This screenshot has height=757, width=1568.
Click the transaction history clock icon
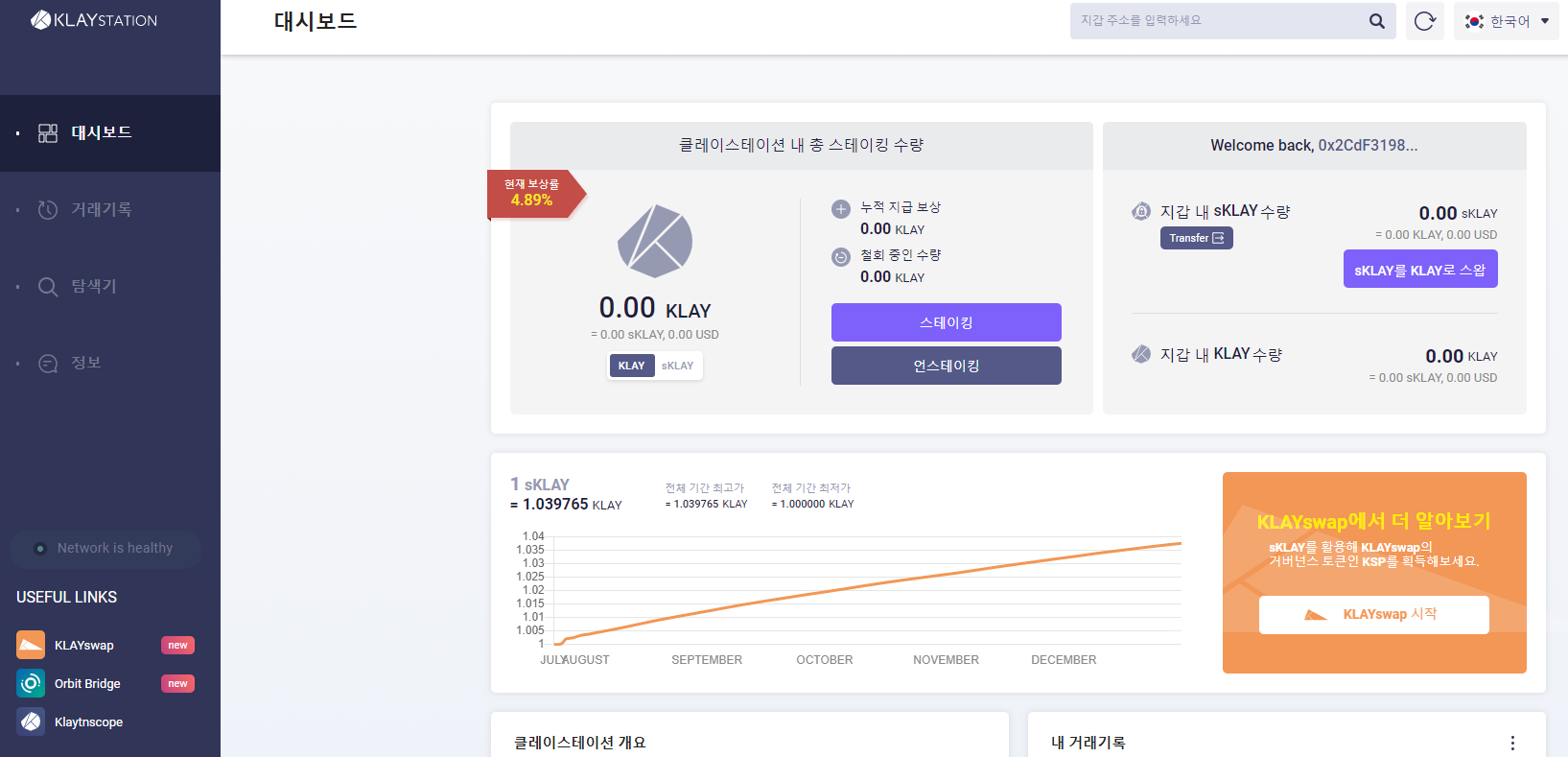click(48, 210)
